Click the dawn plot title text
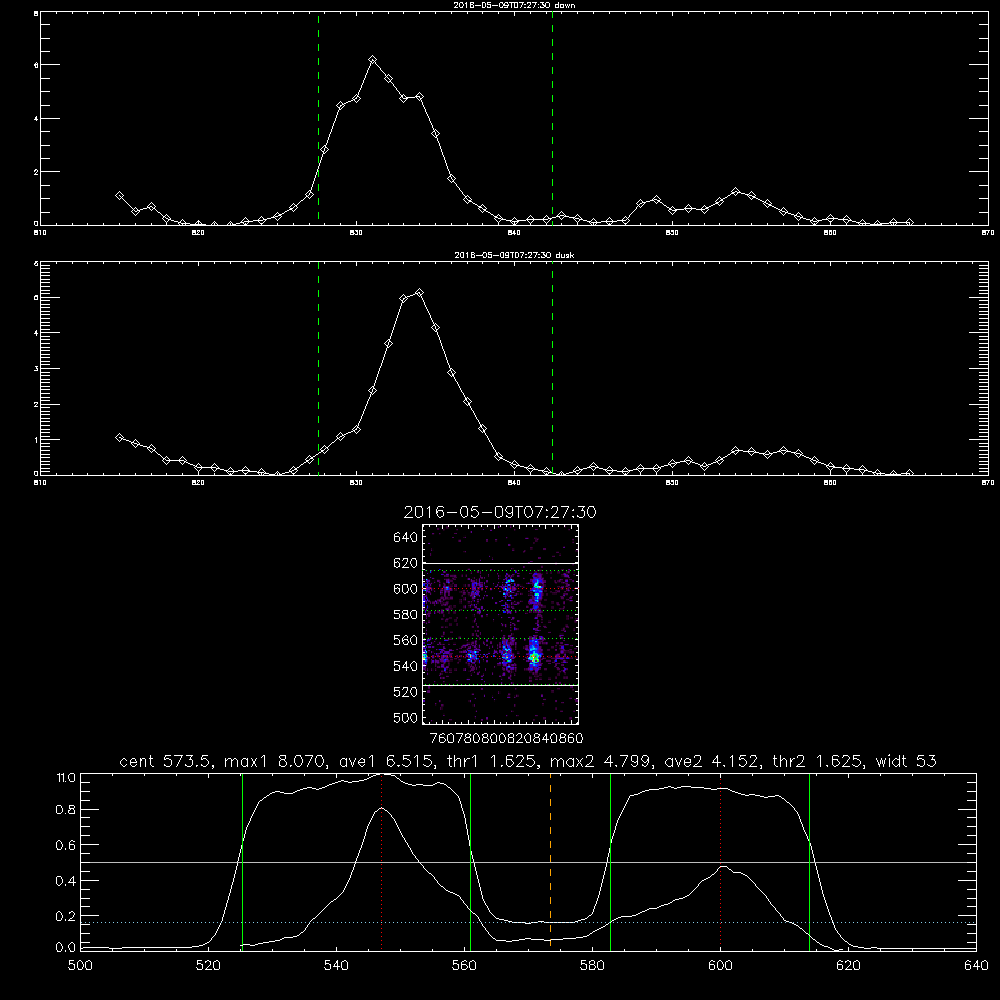The width and height of the screenshot is (1000, 1000). (x=514, y=5)
